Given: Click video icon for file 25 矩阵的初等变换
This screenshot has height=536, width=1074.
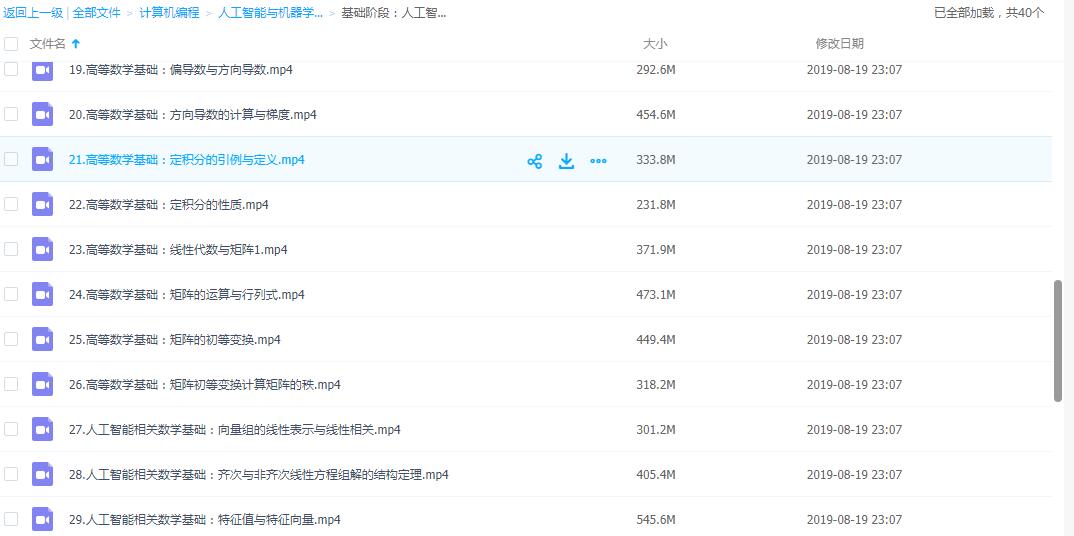Looking at the screenshot, I should coord(42,340).
